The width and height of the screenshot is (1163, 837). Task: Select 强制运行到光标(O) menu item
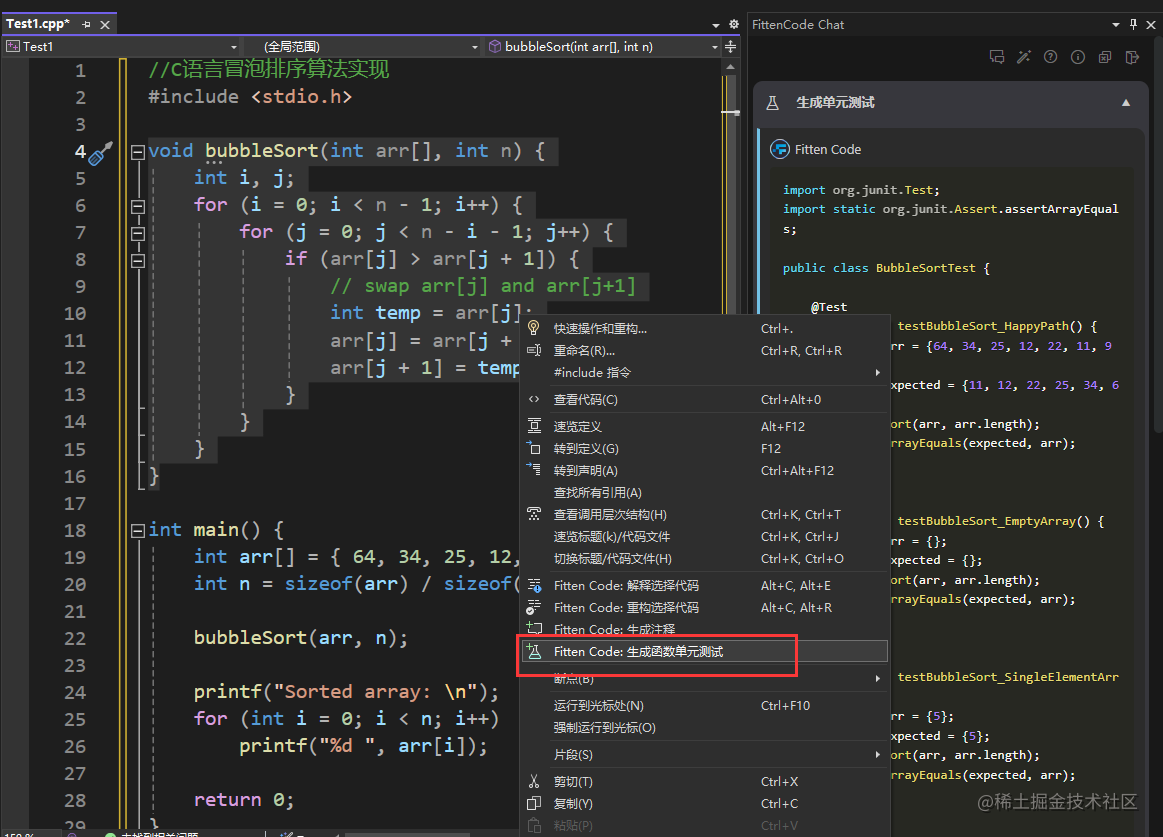(x=705, y=728)
